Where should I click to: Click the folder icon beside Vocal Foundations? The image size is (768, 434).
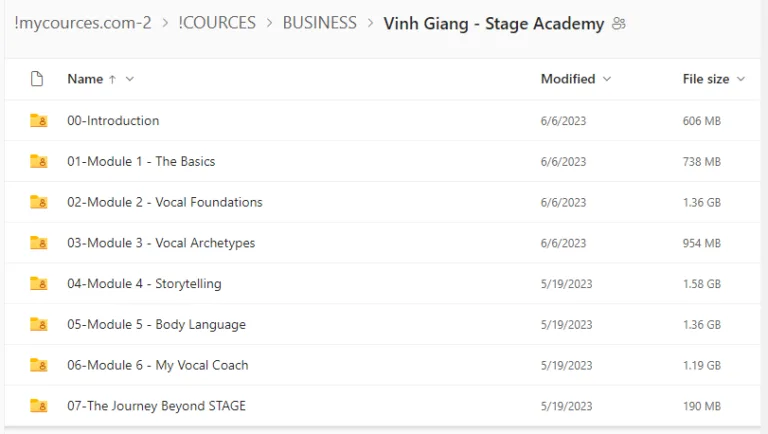[x=39, y=202]
